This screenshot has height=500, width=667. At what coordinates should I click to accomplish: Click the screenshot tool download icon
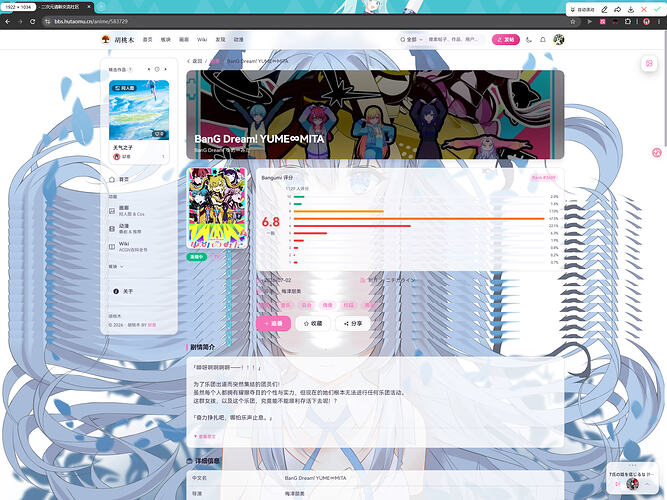click(631, 9)
